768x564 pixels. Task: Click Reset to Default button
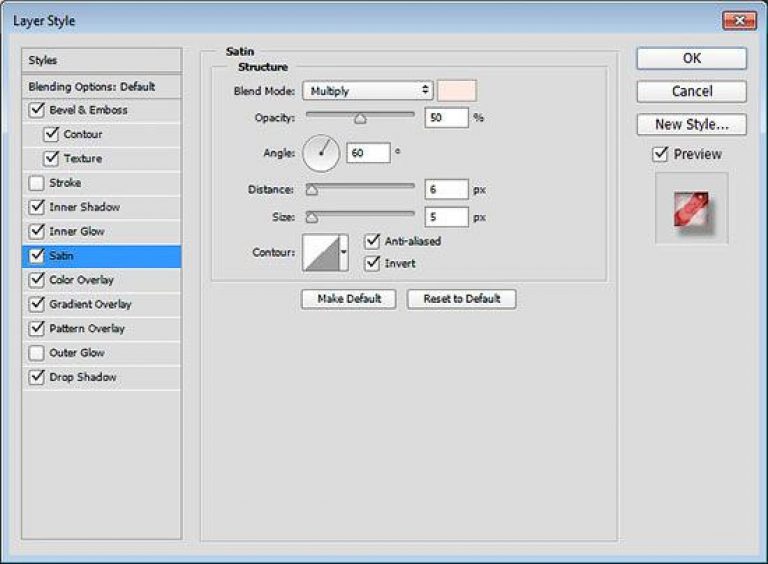pyautogui.click(x=461, y=299)
